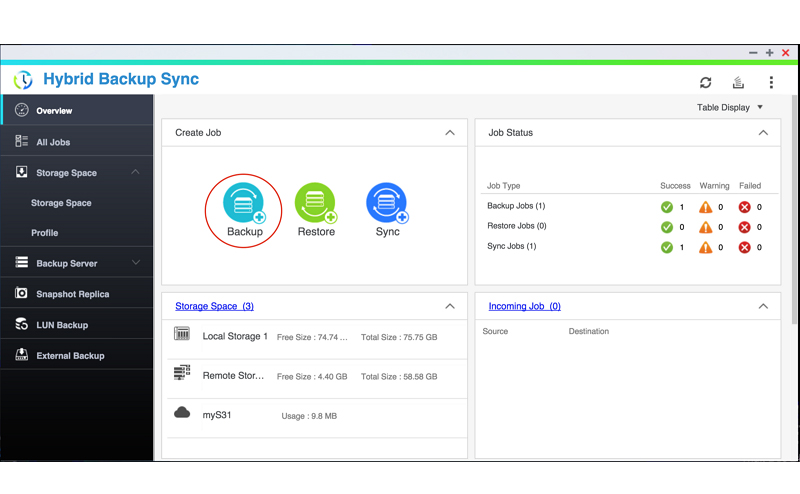
Task: Click Sync Jobs orange warning icon
Action: coord(706,248)
